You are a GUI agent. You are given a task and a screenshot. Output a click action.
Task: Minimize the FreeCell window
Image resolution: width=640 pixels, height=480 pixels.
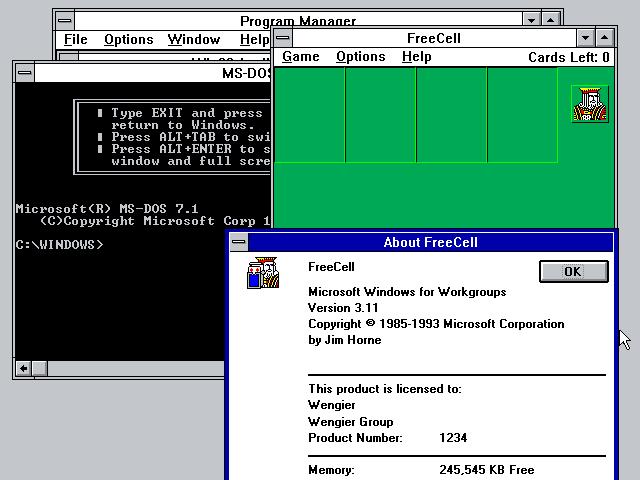pyautogui.click(x=585, y=38)
